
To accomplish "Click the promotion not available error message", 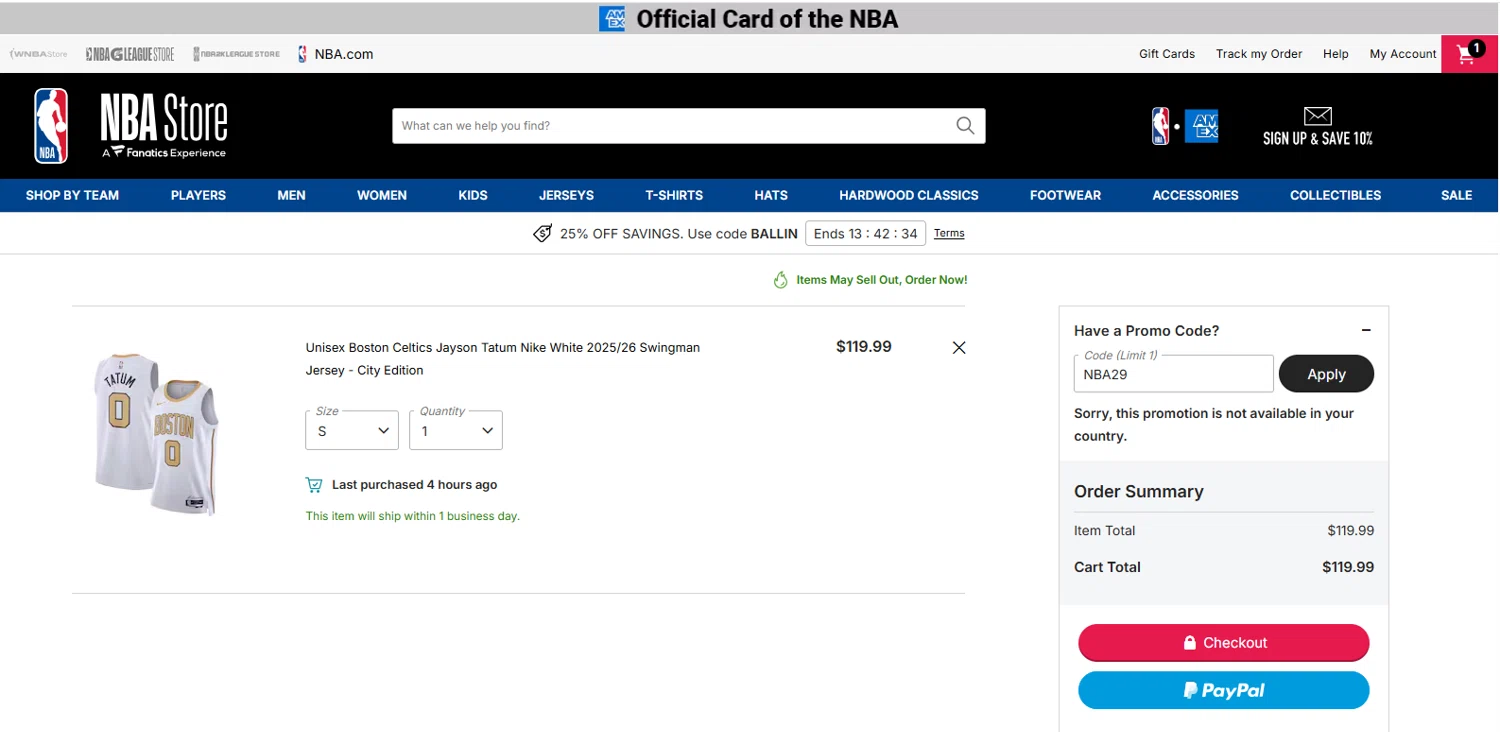I will [x=1213, y=425].
